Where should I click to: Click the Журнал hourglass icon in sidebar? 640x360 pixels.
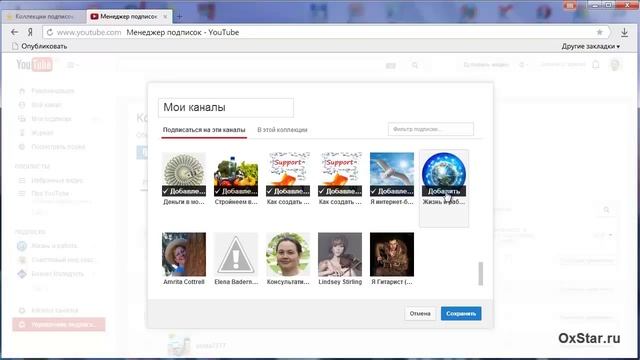(22, 133)
